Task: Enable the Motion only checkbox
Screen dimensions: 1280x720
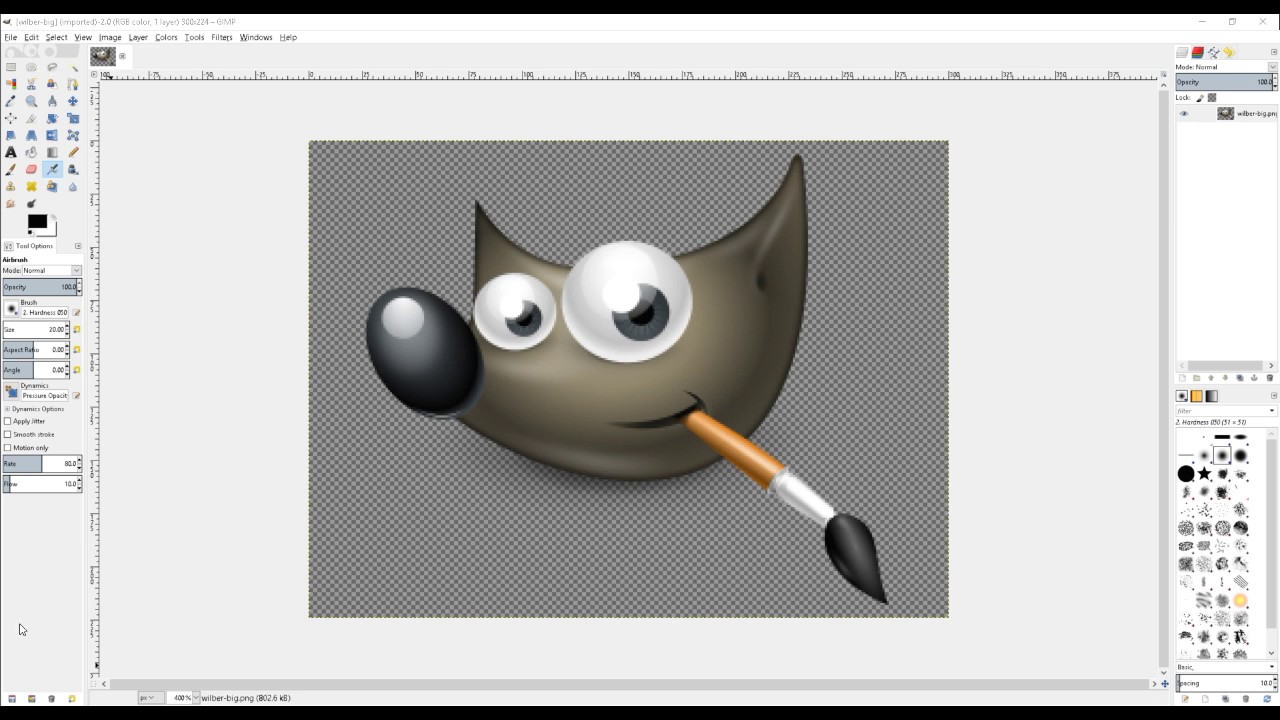Action: (8, 447)
